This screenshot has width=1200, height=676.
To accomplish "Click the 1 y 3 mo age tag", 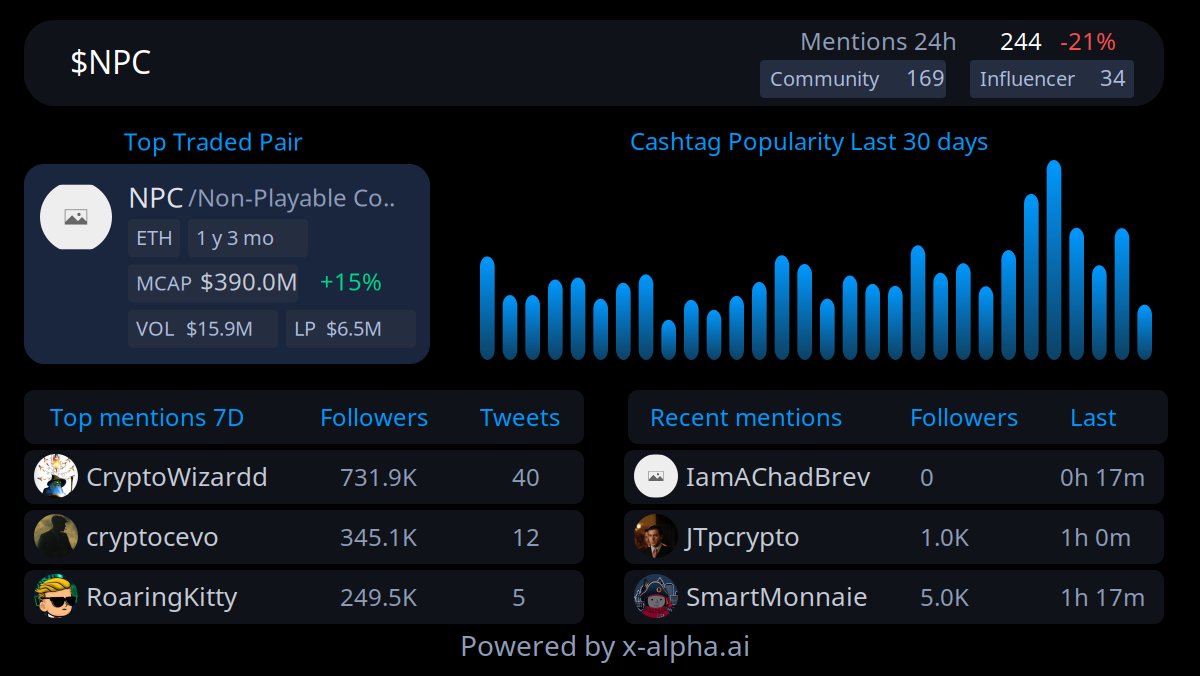I will 248,238.
